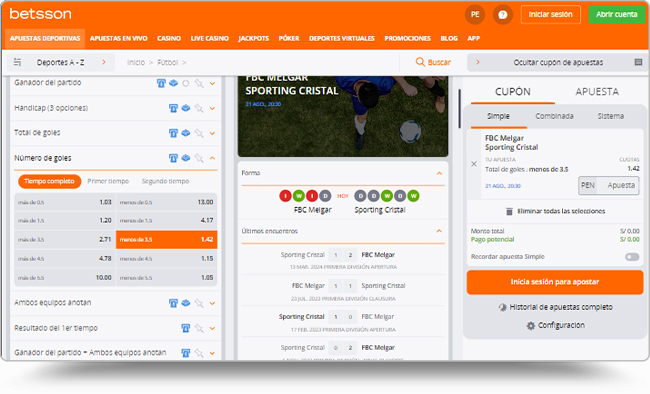Collapse the Forma section
This screenshot has width=650, height=394.
[x=439, y=173]
